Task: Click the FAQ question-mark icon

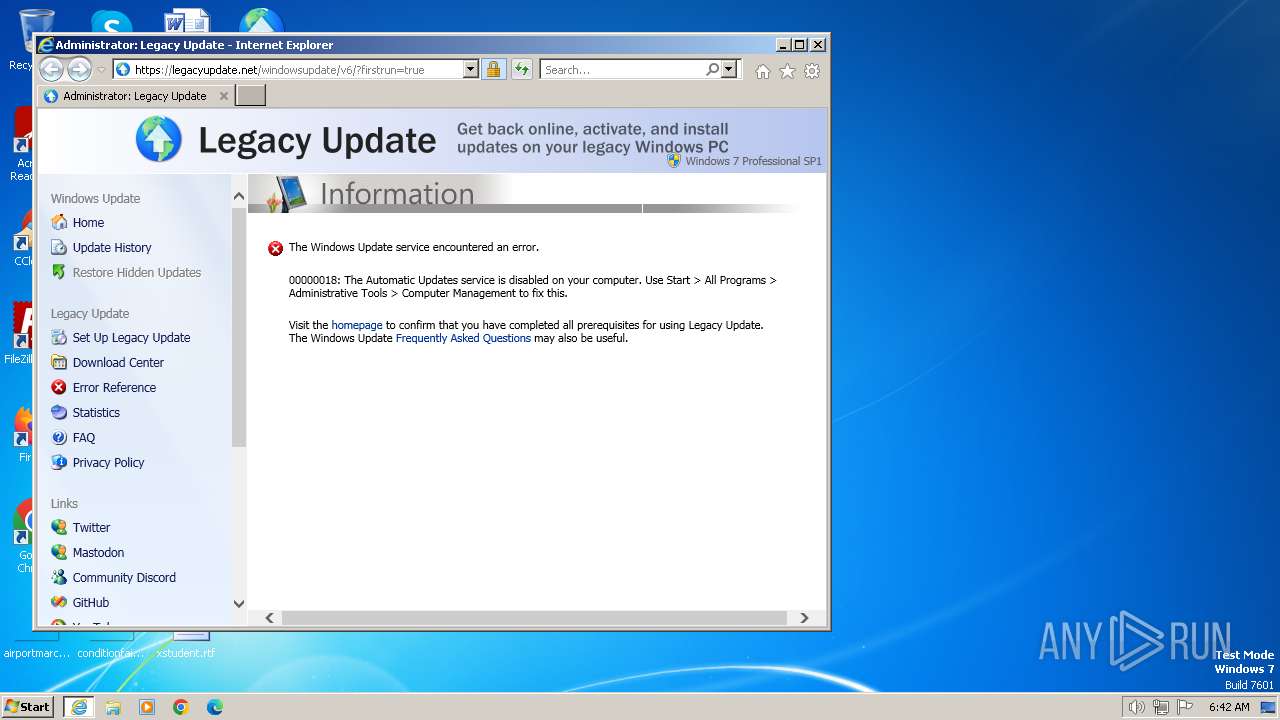Action: point(59,437)
